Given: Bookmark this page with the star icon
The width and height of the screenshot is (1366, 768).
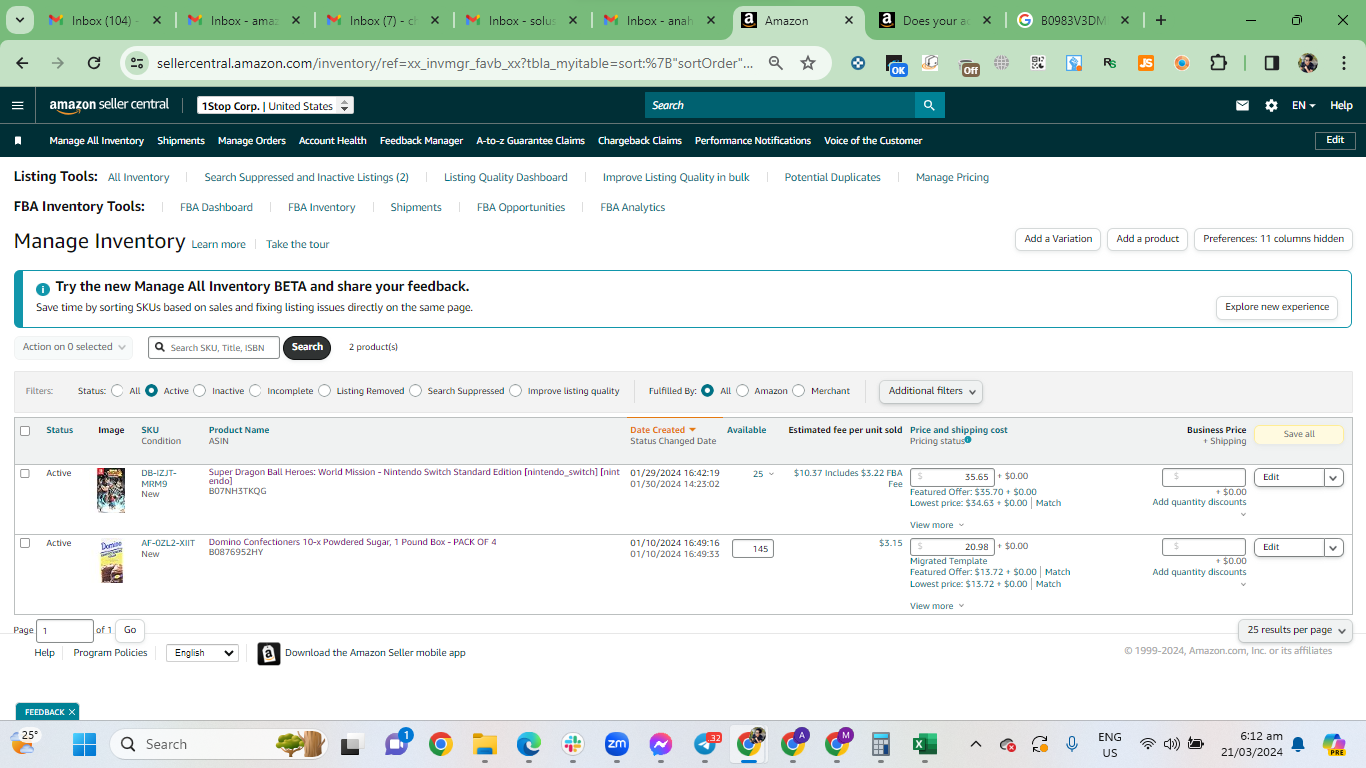Looking at the screenshot, I should (808, 63).
